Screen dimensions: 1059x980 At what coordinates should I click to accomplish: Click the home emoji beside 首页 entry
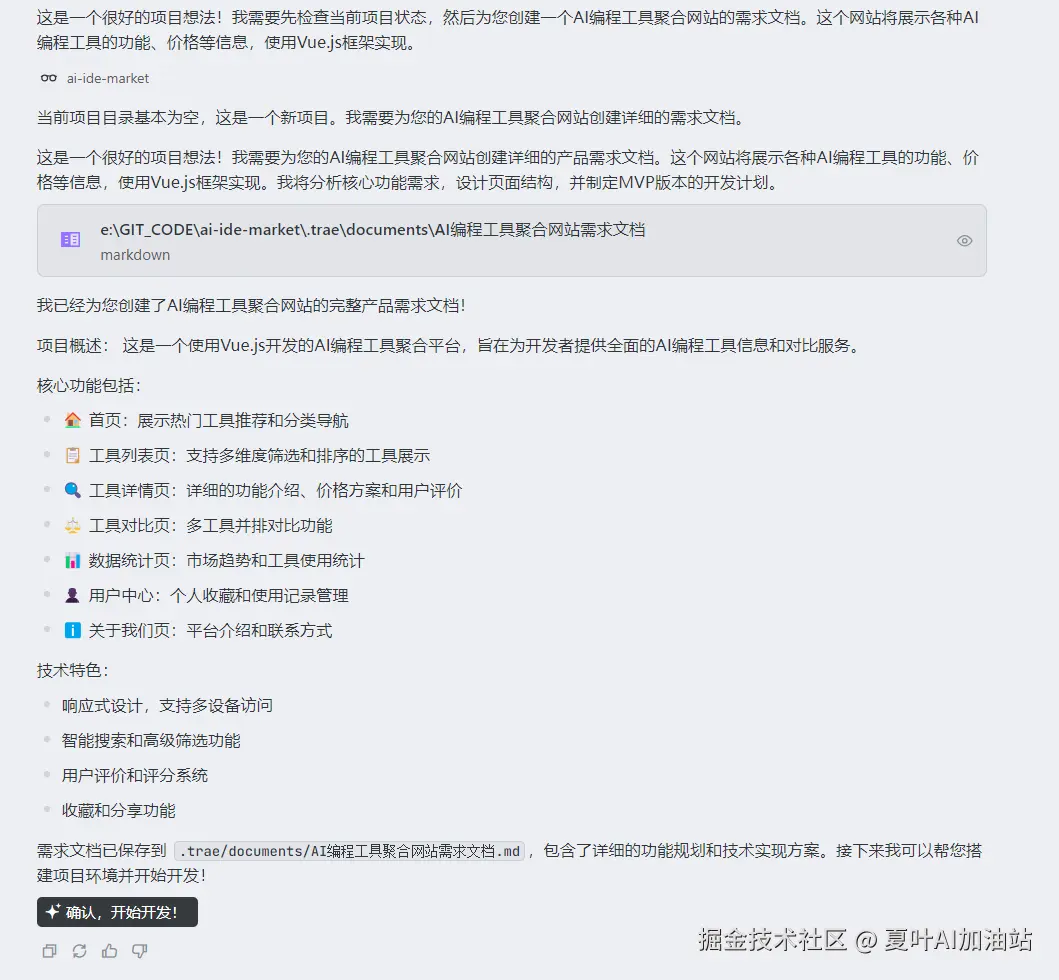pyautogui.click(x=71, y=420)
